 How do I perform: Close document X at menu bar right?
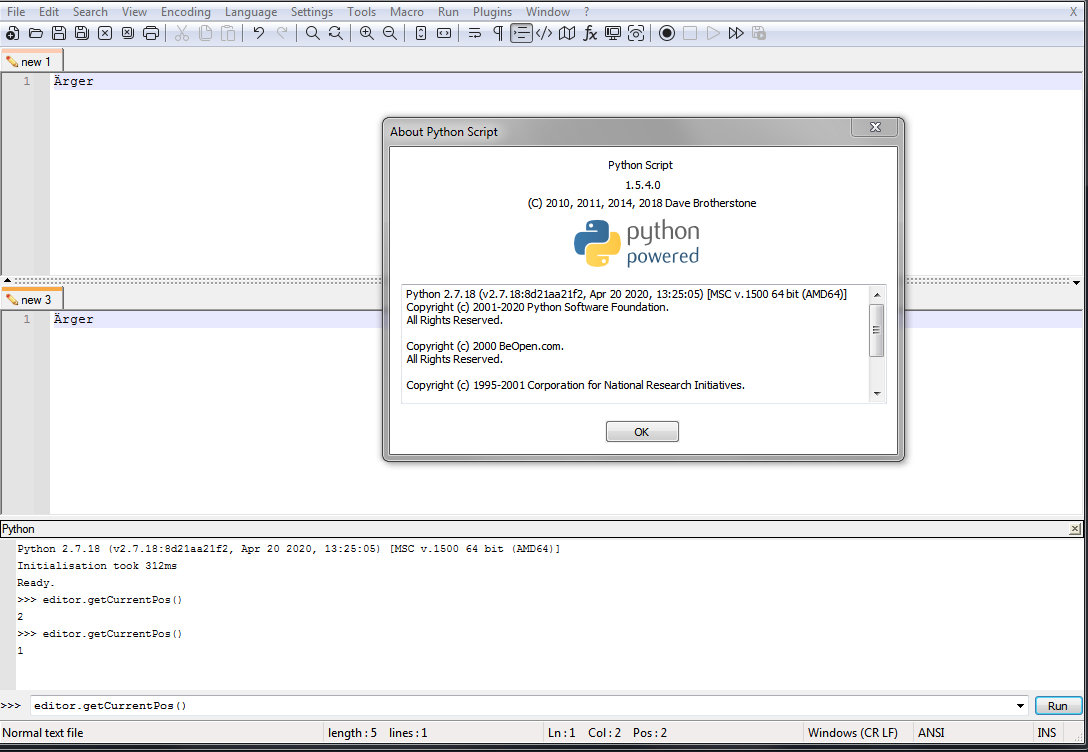pos(1073,12)
